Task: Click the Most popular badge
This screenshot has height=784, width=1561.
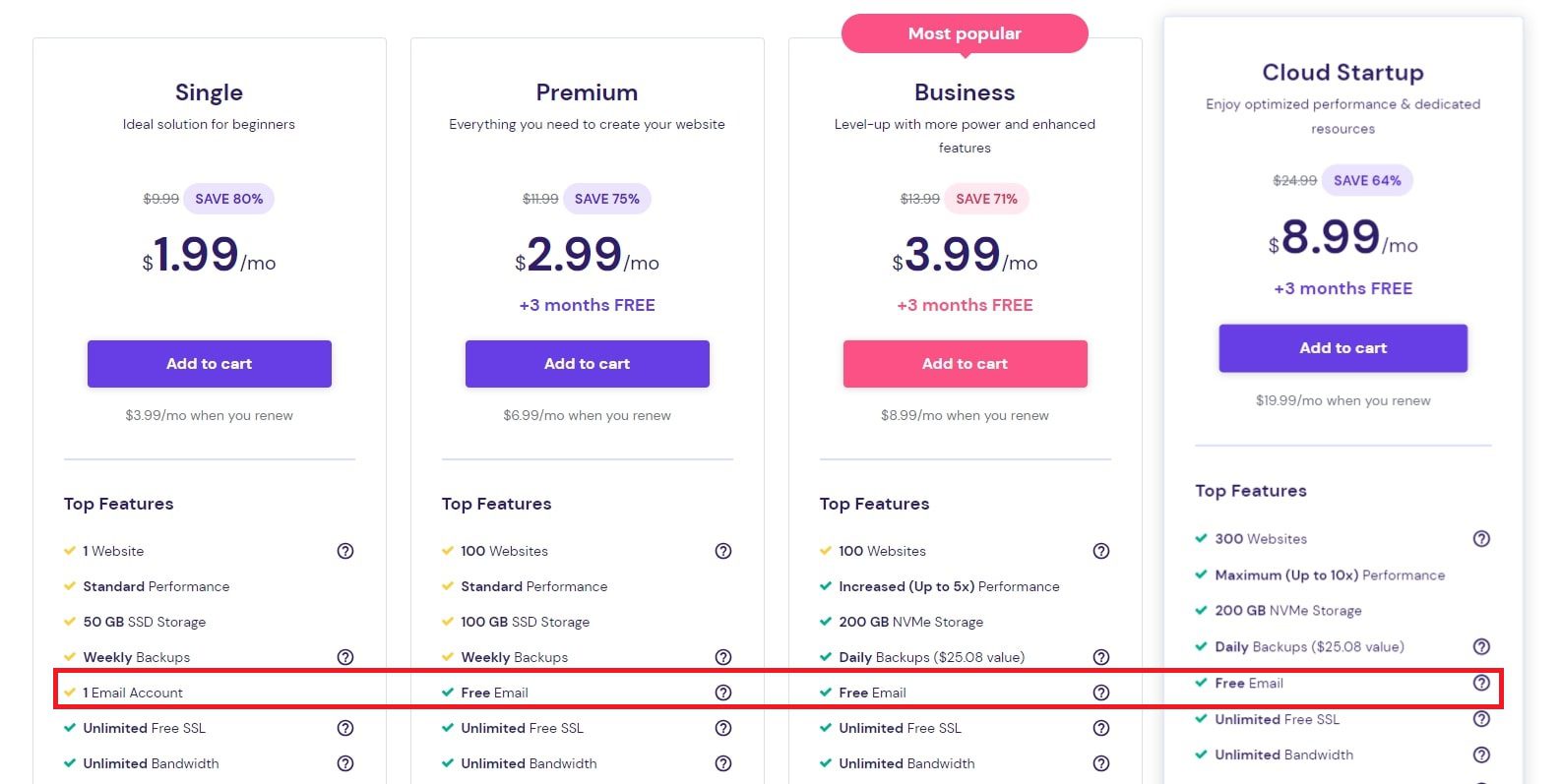Action: coord(965,32)
